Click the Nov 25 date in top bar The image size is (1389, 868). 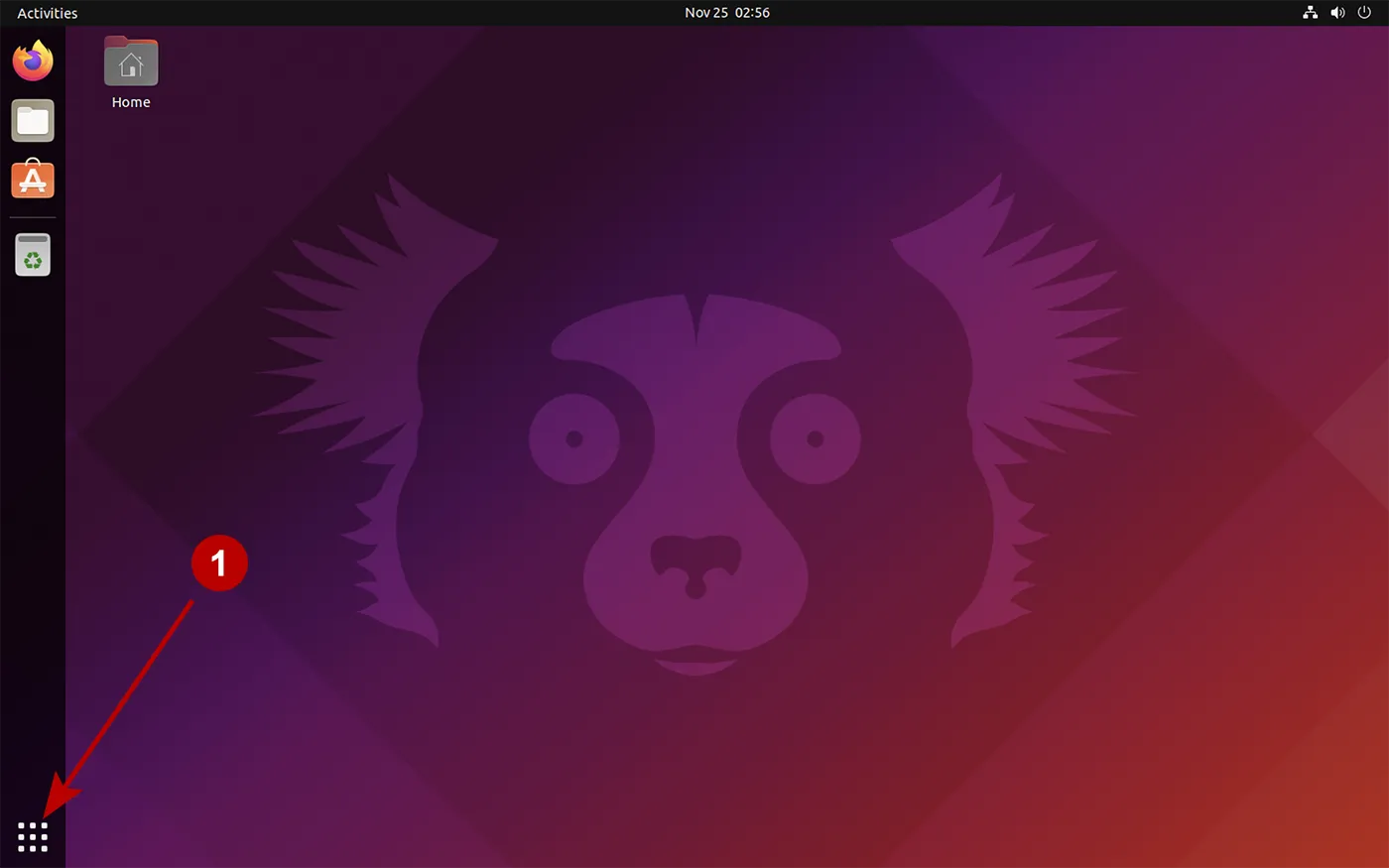click(x=705, y=13)
